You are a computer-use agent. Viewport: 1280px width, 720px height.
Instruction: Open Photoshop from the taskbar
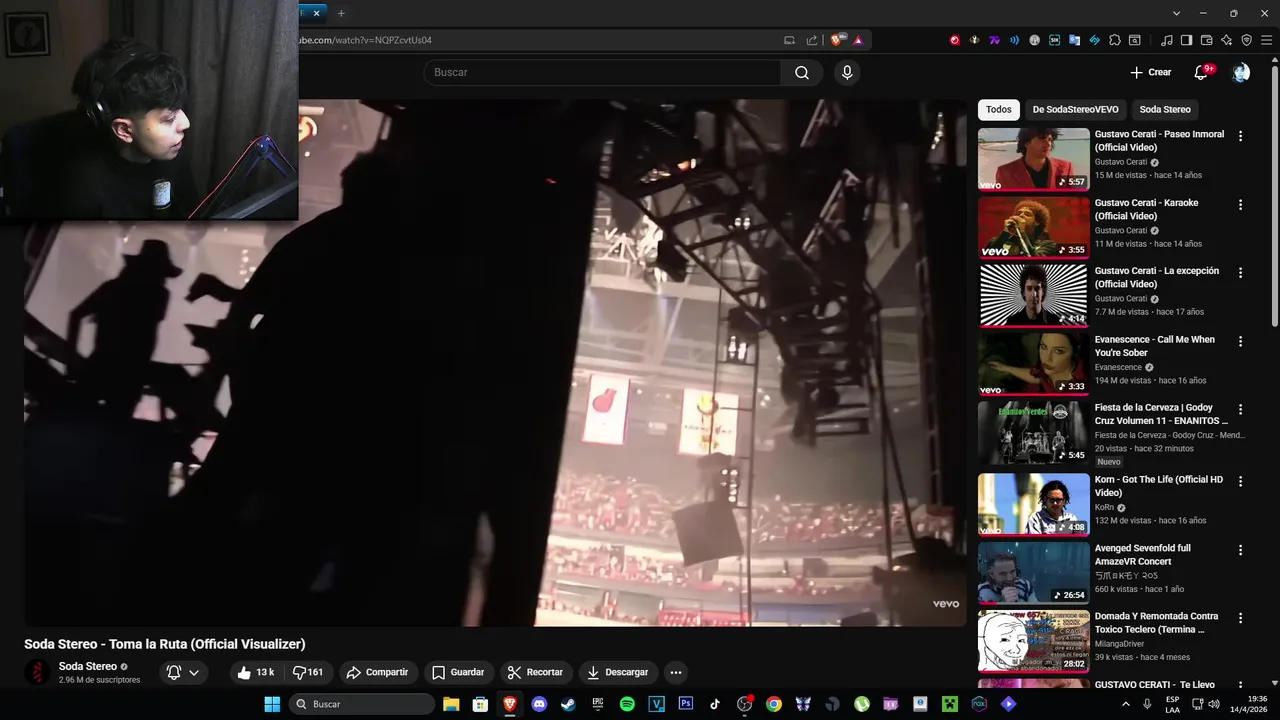686,704
